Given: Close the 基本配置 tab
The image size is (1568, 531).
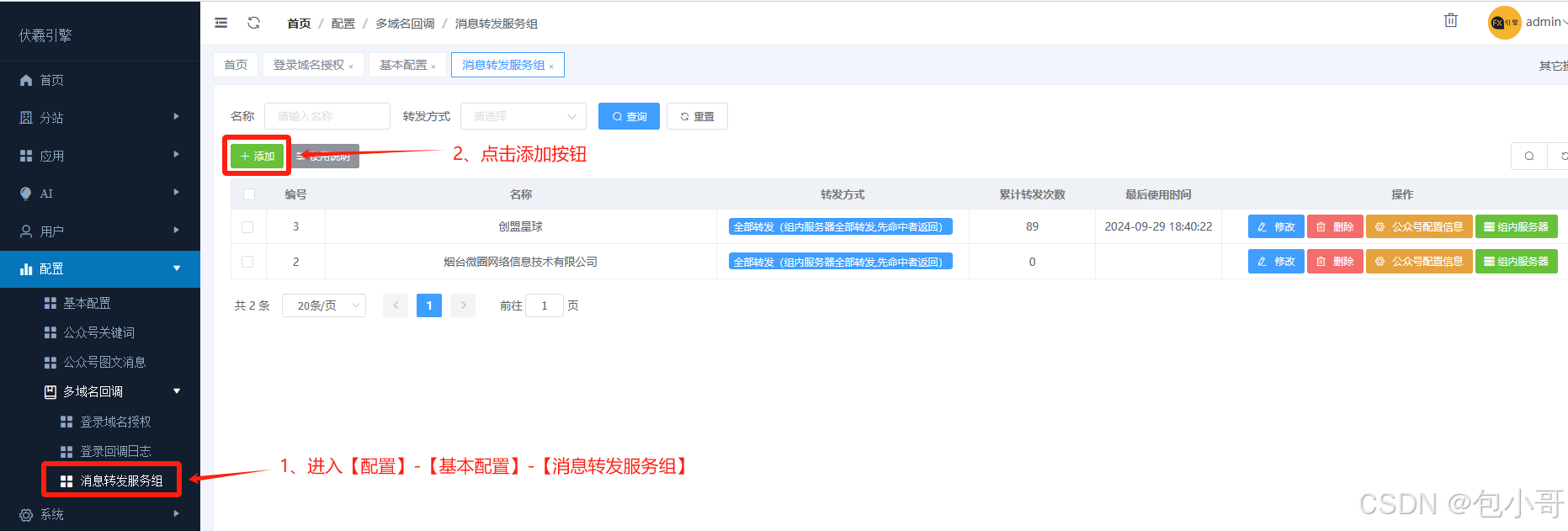Looking at the screenshot, I should click(x=433, y=66).
